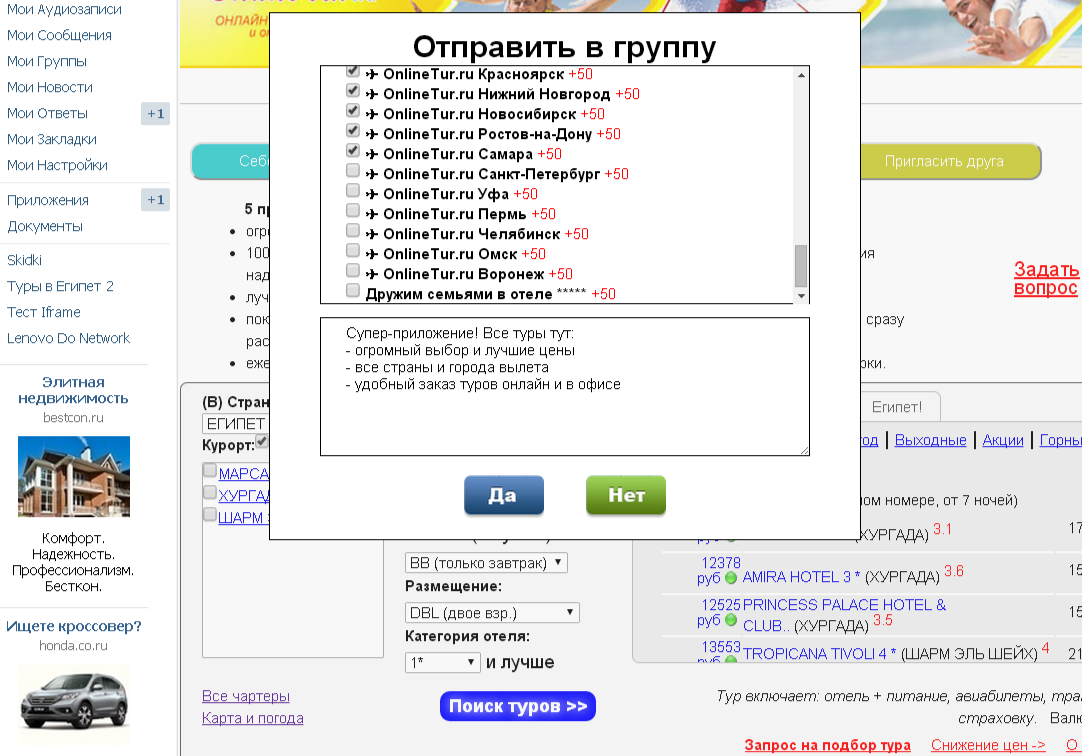This screenshot has width=1082, height=756.
Task: Open Мои Группы in sidebar
Action: [47, 61]
